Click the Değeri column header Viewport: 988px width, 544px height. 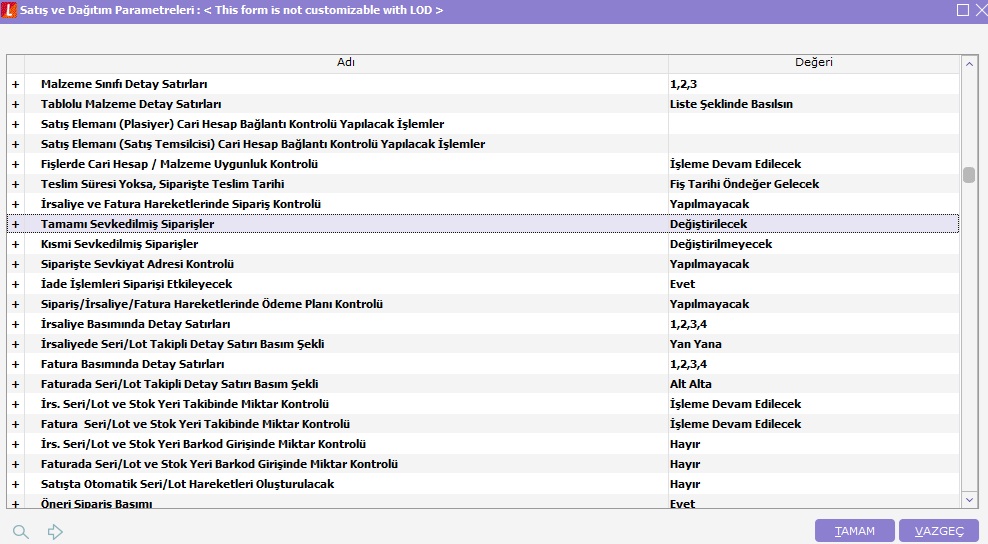813,62
